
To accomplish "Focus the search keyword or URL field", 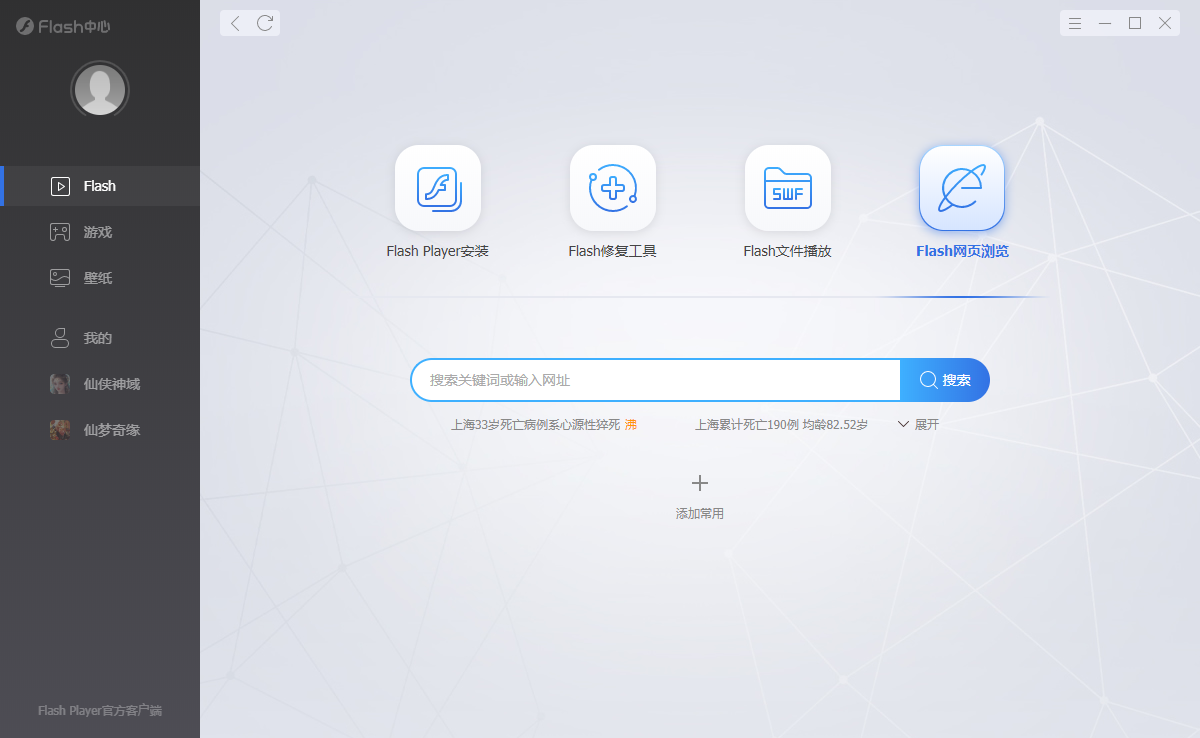I will (655, 380).
